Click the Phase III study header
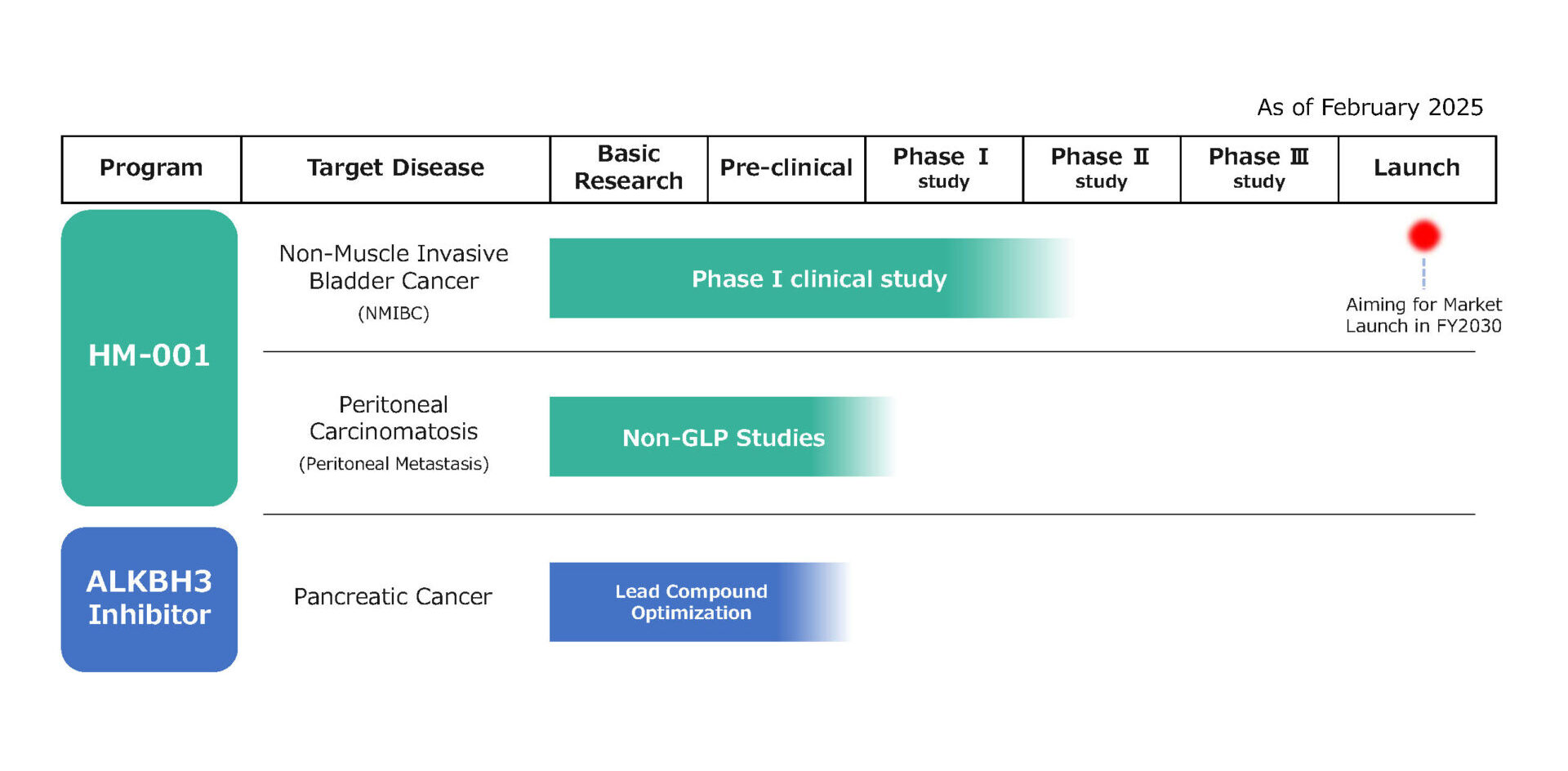 (1258, 168)
